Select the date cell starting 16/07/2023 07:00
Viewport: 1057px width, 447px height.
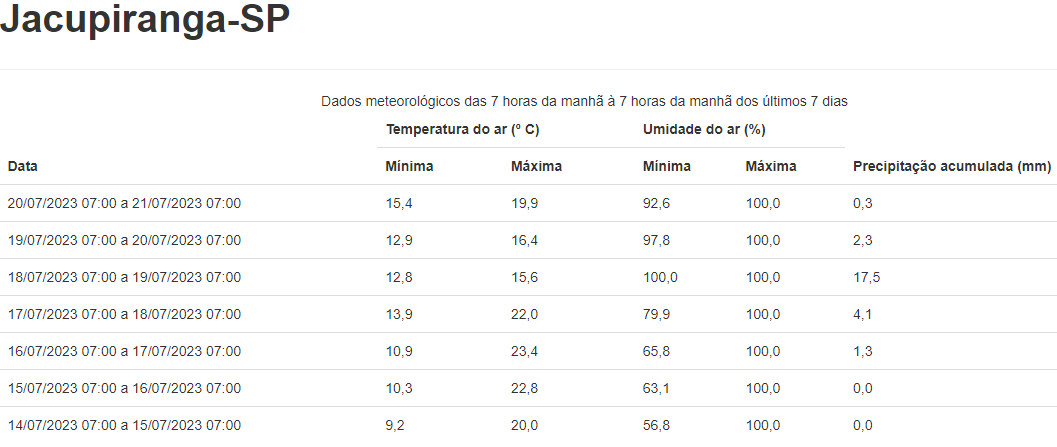(x=124, y=352)
